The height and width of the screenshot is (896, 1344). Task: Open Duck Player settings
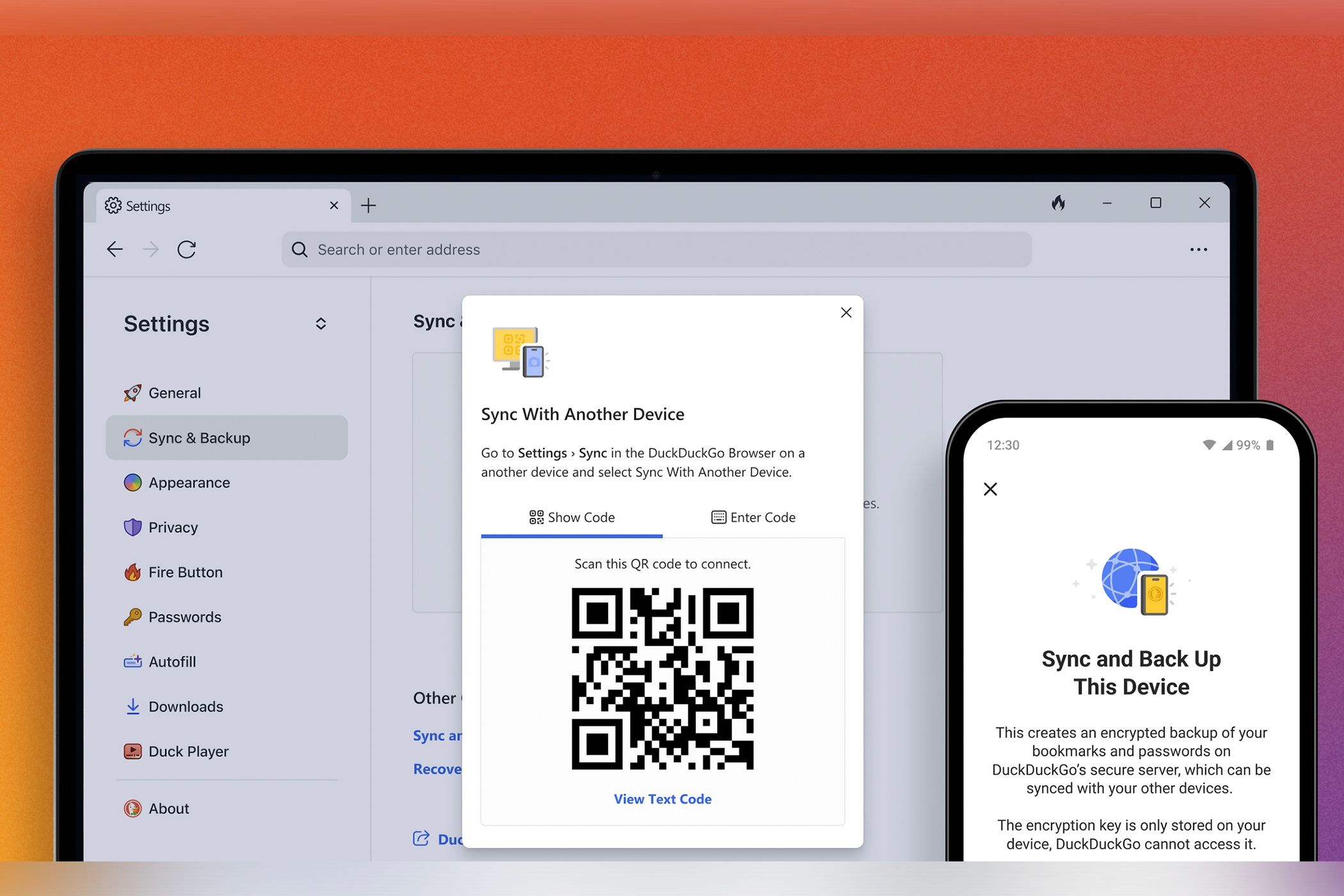[x=227, y=751]
